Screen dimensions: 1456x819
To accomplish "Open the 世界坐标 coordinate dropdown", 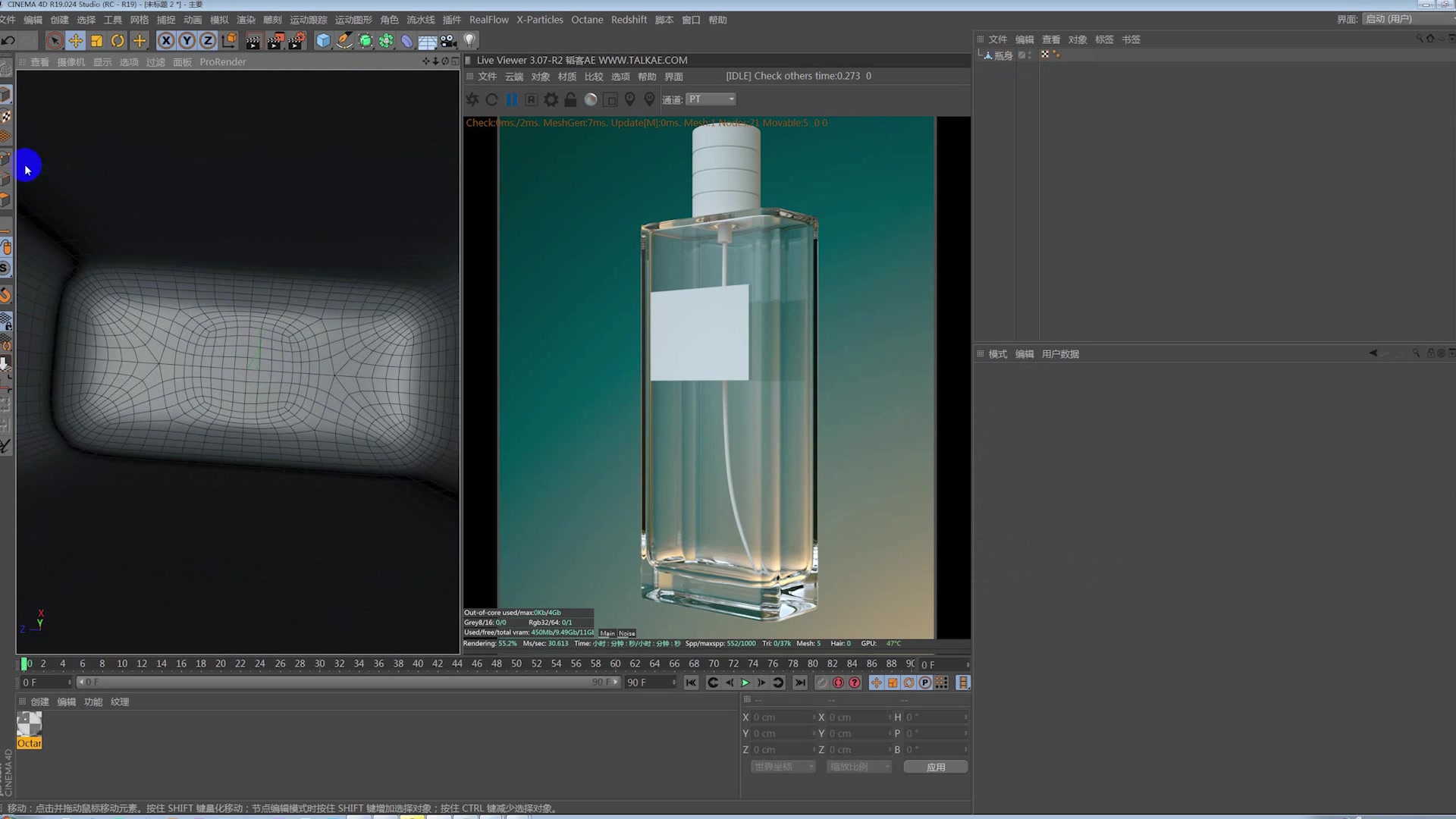I will [x=783, y=766].
